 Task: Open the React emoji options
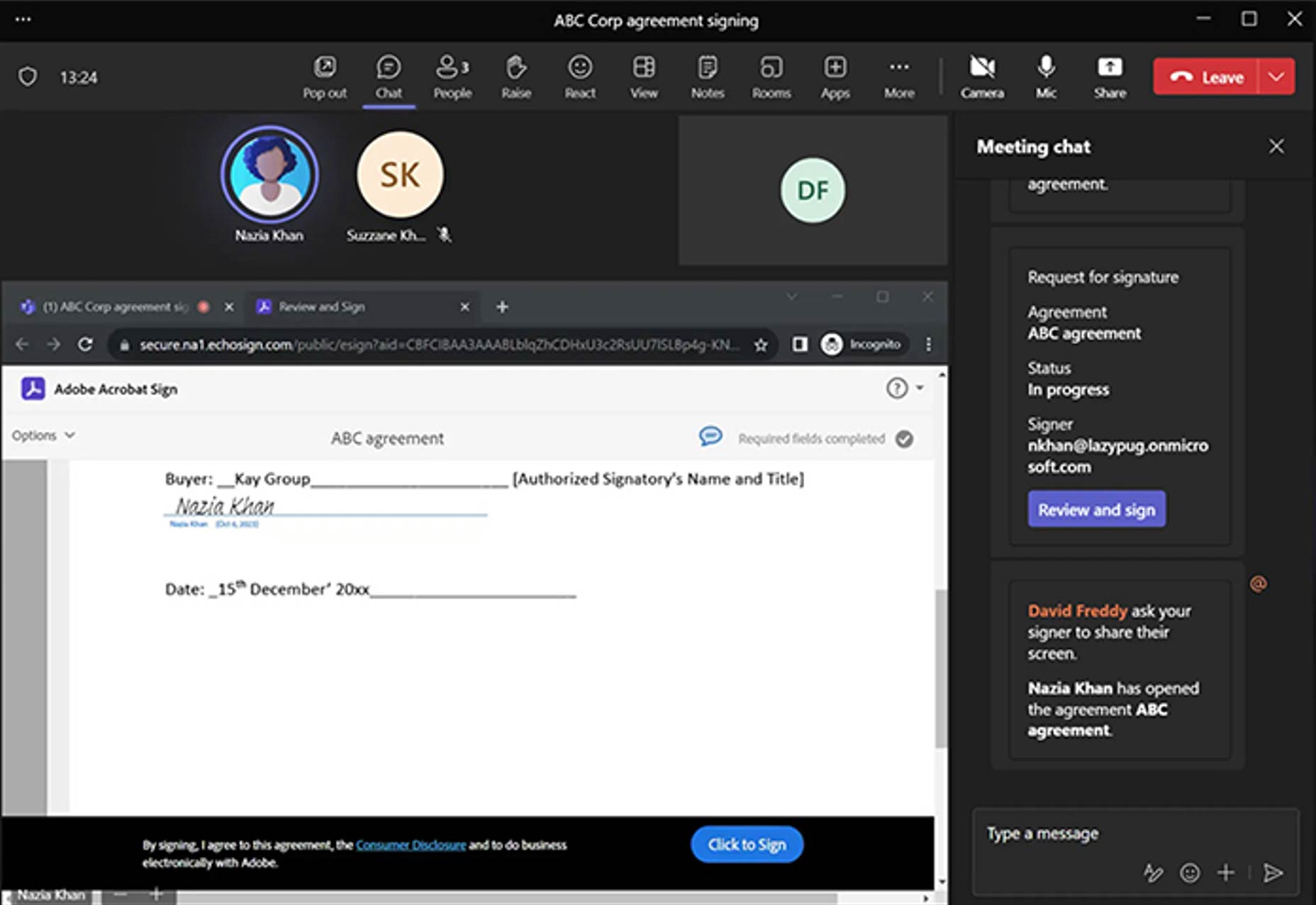click(x=580, y=77)
